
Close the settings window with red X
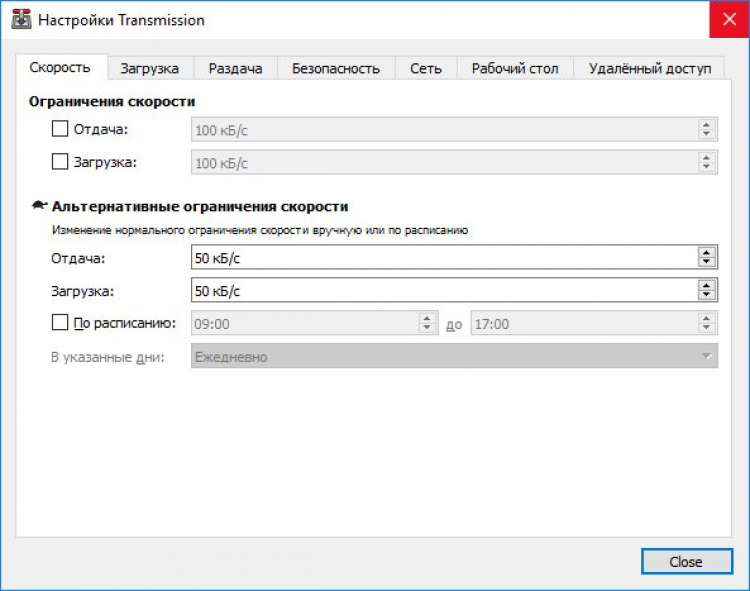click(x=729, y=19)
